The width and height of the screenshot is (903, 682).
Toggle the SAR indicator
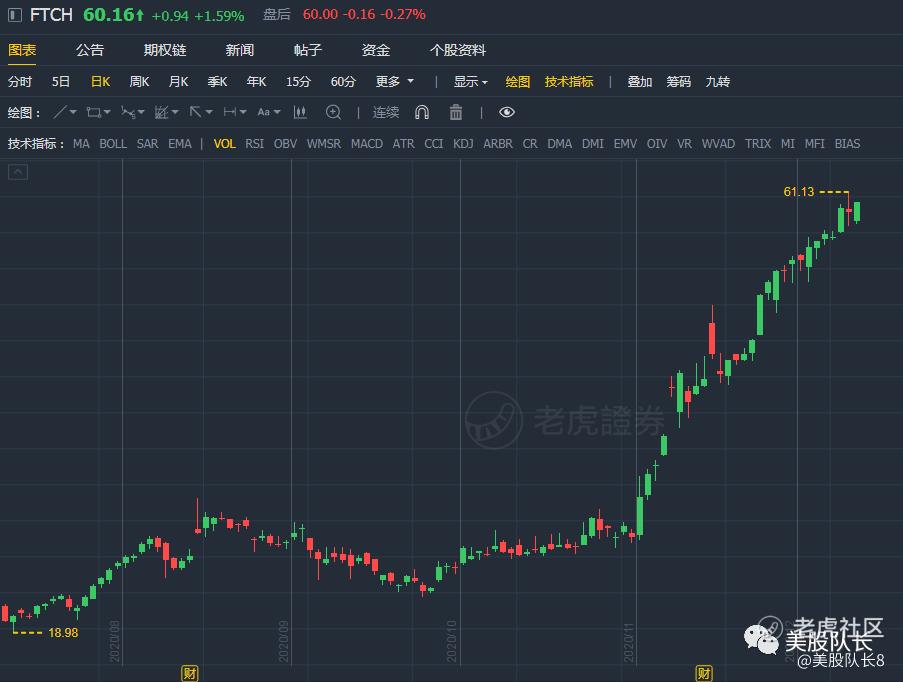(x=147, y=143)
